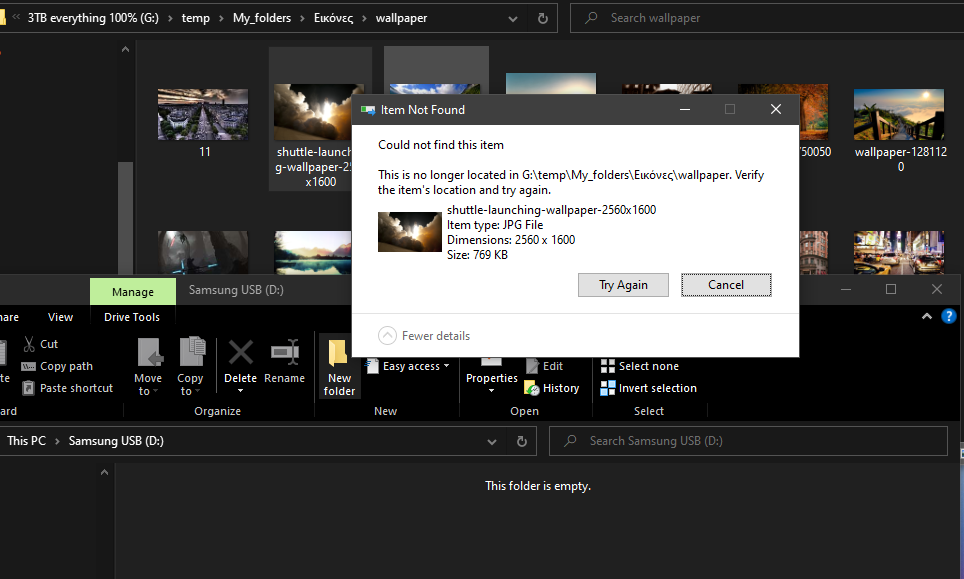This screenshot has height=579, width=964.
Task: Open file History from the ribbon
Action: [x=551, y=388]
